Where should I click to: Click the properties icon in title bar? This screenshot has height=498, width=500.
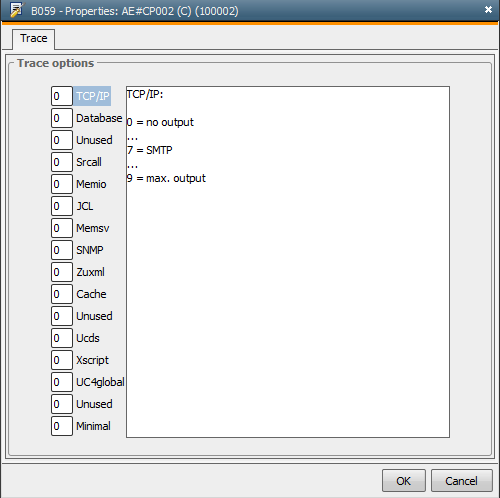16,10
